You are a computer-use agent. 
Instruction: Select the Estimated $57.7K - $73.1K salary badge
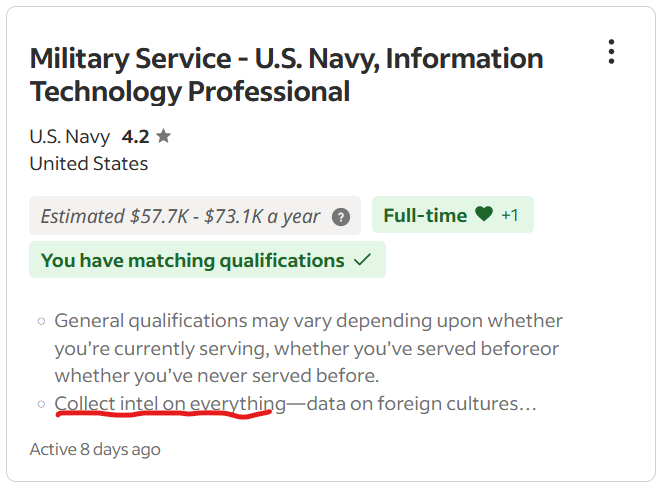click(181, 216)
